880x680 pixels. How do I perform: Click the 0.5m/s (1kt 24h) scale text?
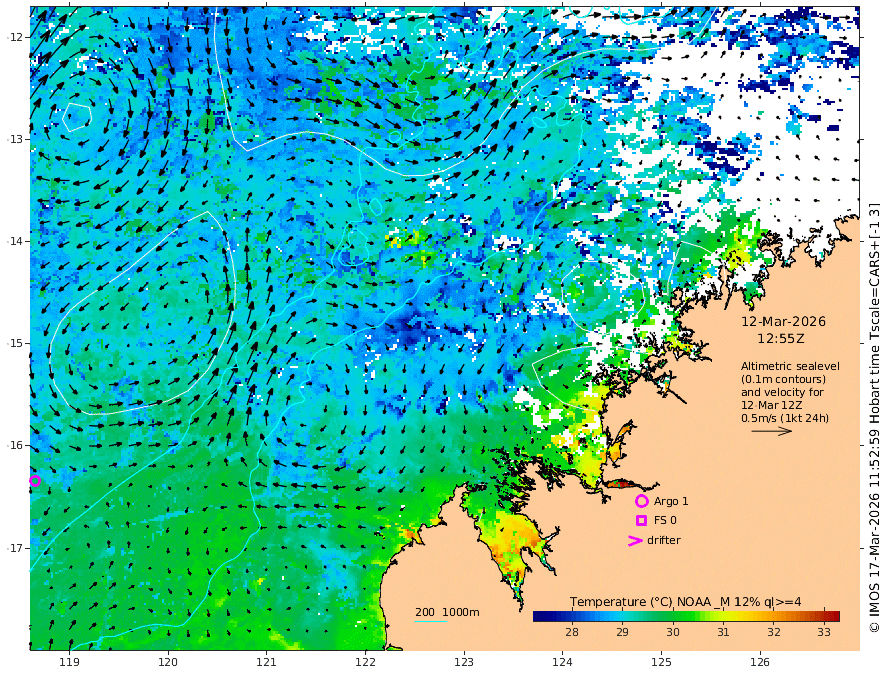[785, 418]
